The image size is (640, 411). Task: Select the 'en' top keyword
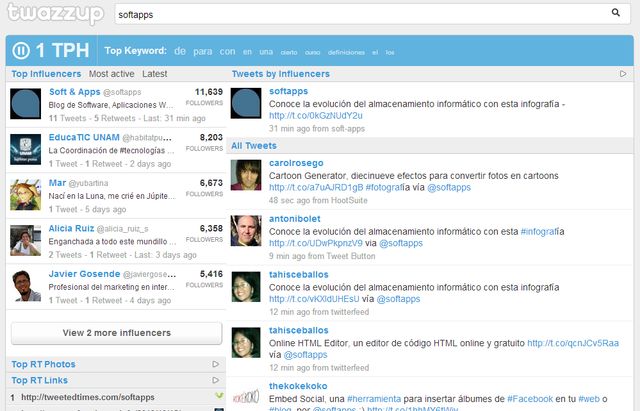pyautogui.click(x=247, y=52)
